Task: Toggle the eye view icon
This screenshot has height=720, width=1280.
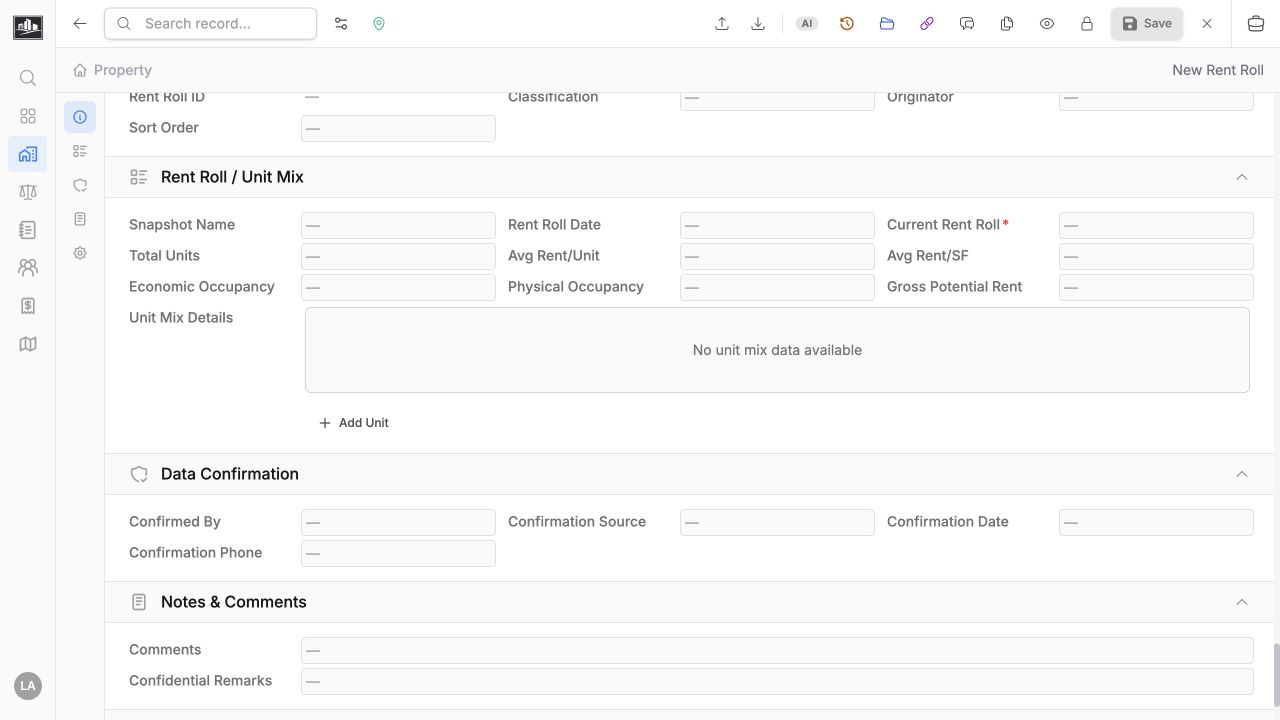Action: [x=1047, y=24]
